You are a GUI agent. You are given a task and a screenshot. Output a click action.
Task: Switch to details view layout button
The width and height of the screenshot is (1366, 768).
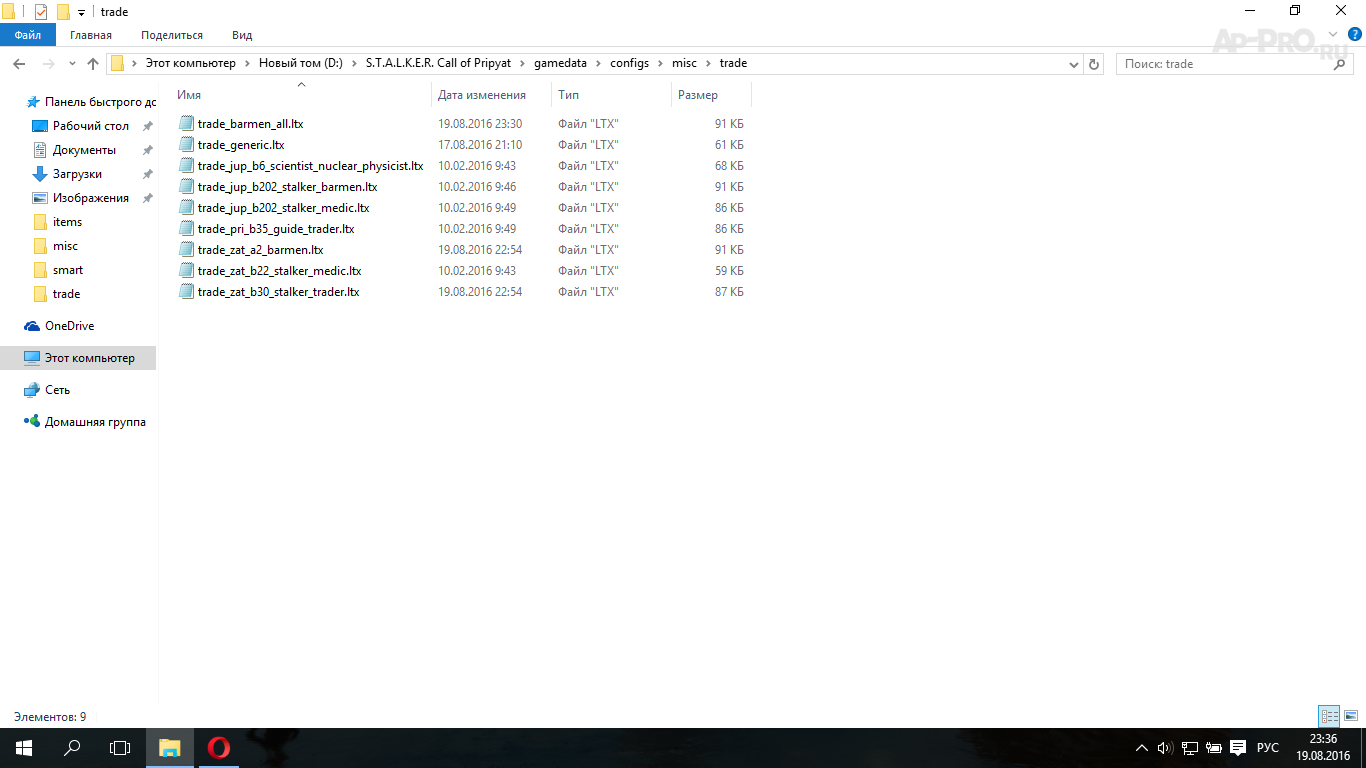coord(1329,716)
